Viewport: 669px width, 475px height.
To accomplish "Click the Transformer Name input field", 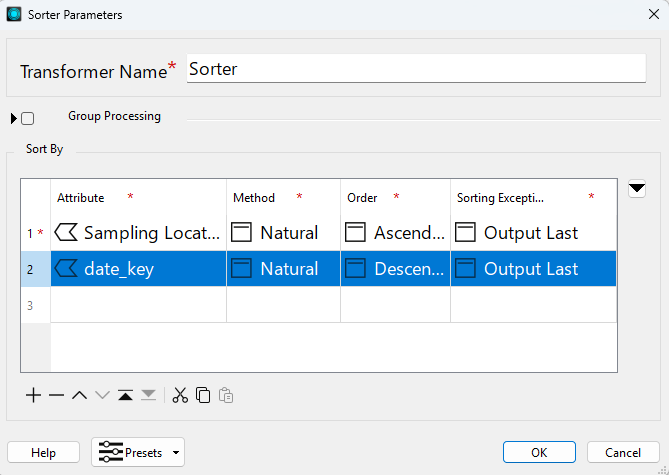I will tap(416, 68).
